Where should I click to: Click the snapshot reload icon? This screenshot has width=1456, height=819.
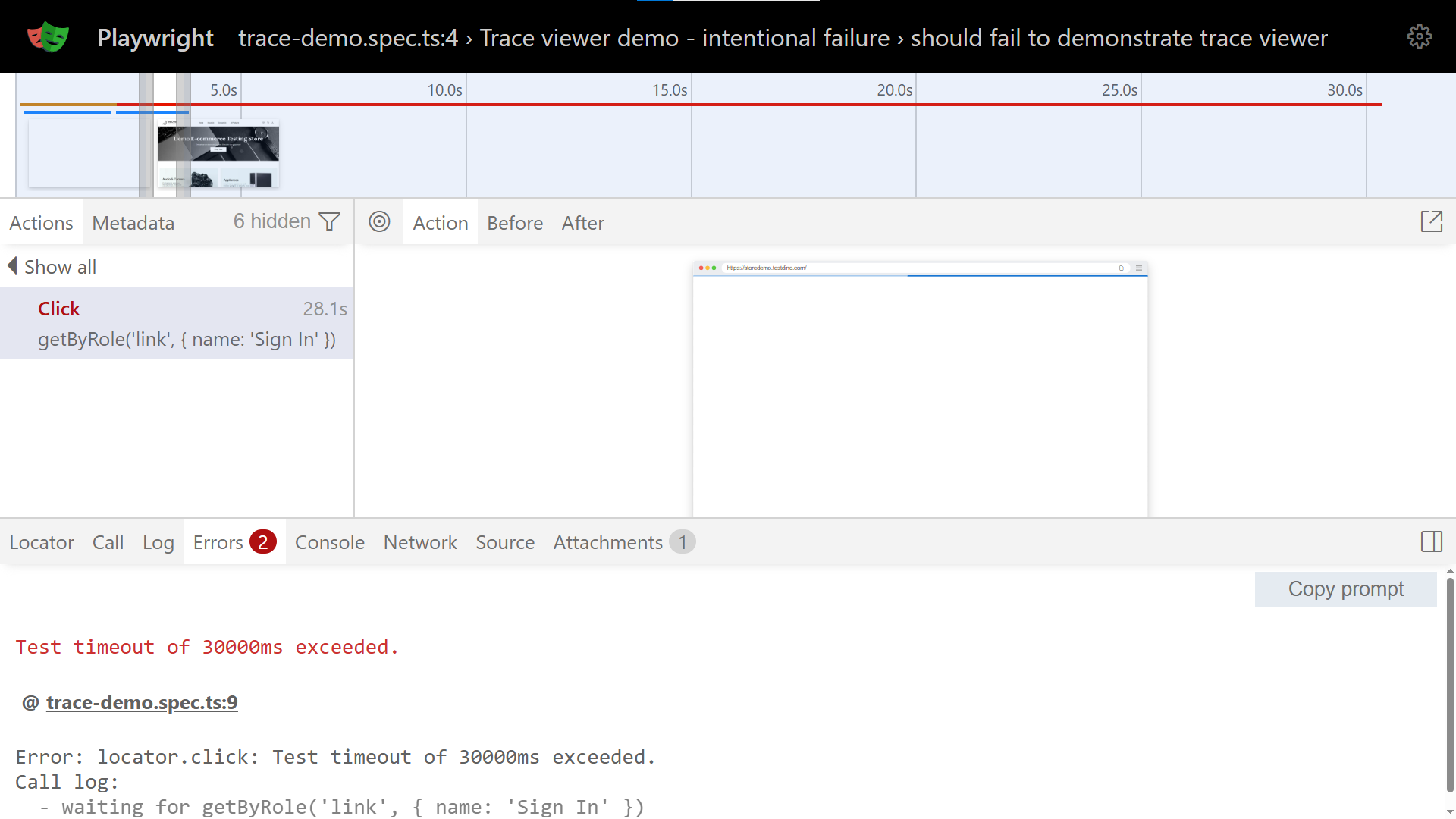(1121, 268)
